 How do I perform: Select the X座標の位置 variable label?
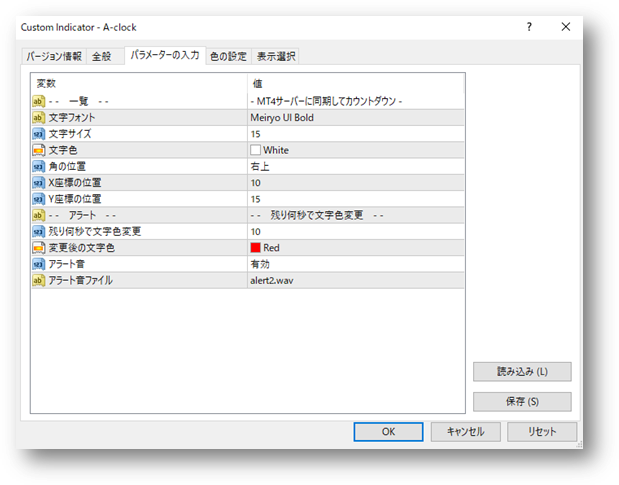[x=75, y=183]
